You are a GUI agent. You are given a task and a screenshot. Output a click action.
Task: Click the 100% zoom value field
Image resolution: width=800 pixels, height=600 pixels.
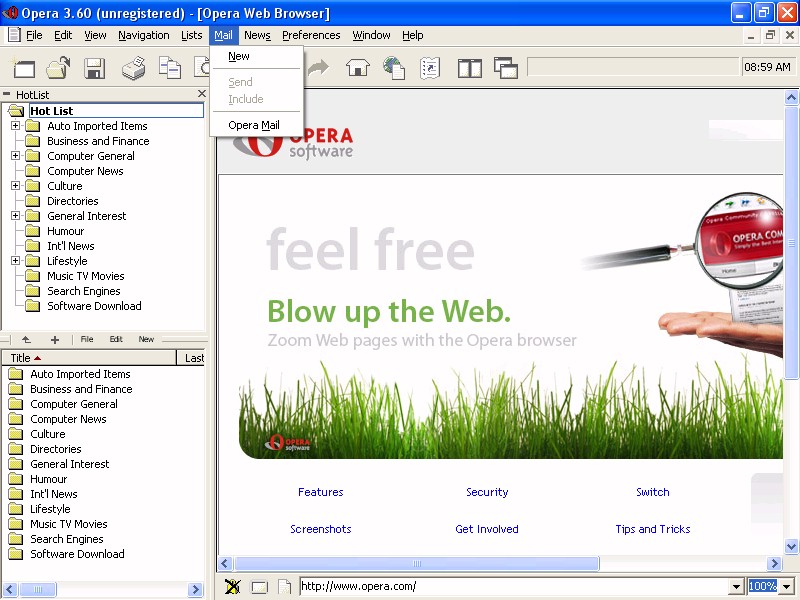(x=763, y=587)
